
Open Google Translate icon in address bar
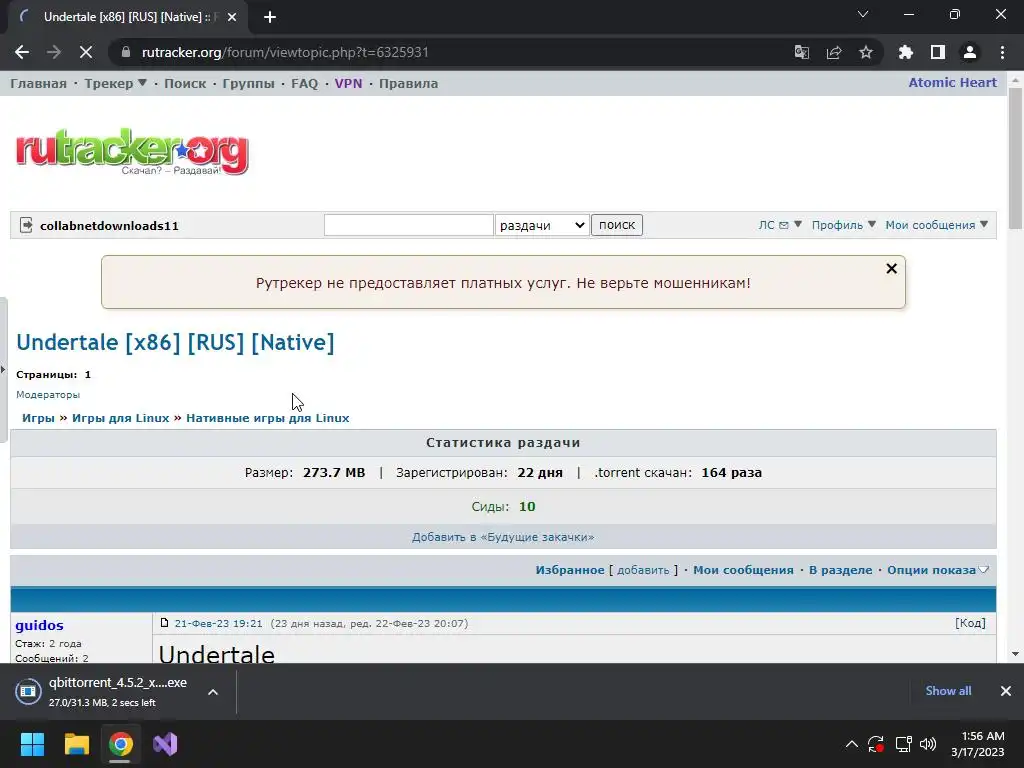click(x=801, y=52)
